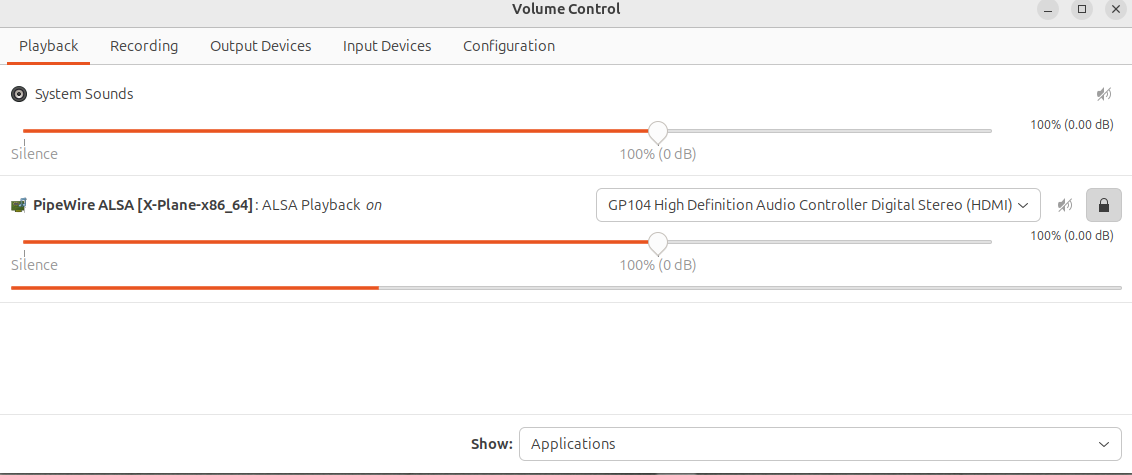This screenshot has height=475, width=1132.
Task: Click the X-Plane stream volume slider handle
Action: (x=658, y=243)
